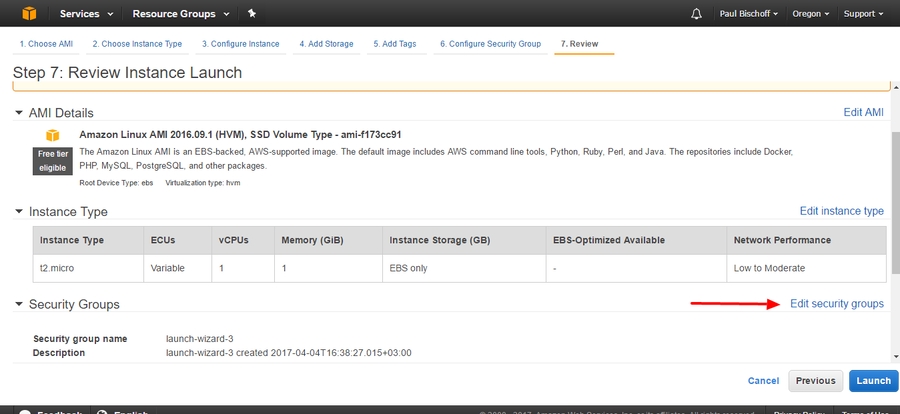900x414 pixels.
Task: Open the Resource Groups dropdown
Action: coord(181,14)
